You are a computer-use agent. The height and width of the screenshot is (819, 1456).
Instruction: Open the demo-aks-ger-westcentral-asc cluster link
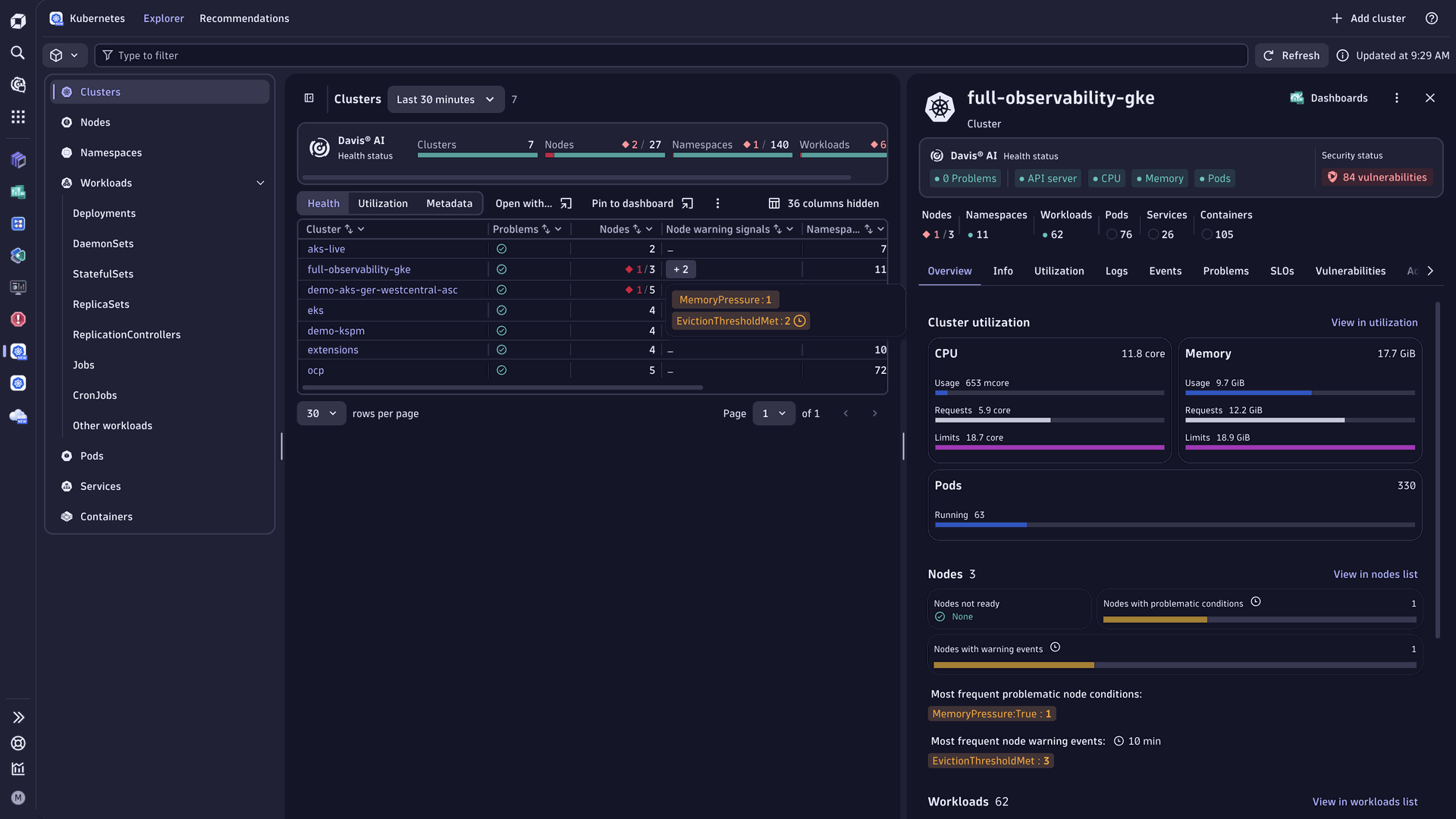click(382, 290)
